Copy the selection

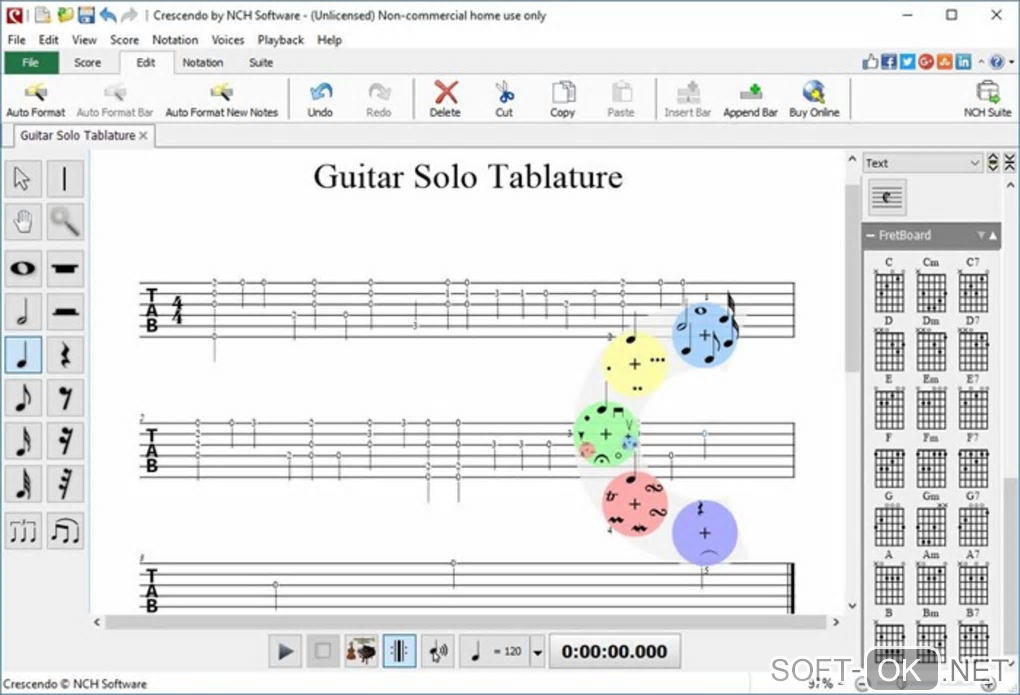(563, 100)
